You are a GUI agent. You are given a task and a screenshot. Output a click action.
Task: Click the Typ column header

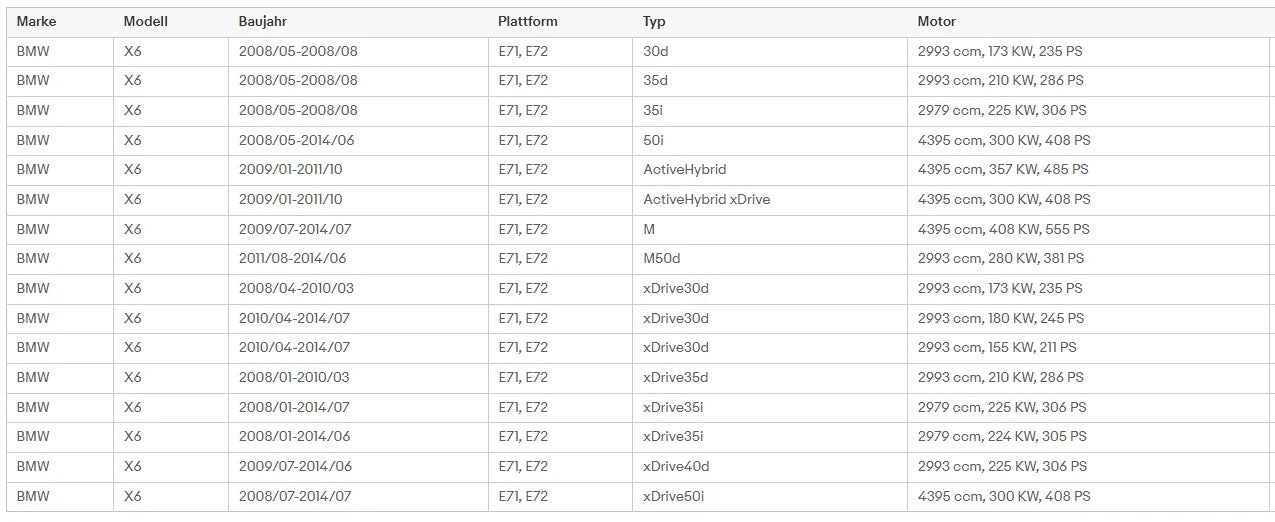[x=654, y=21]
